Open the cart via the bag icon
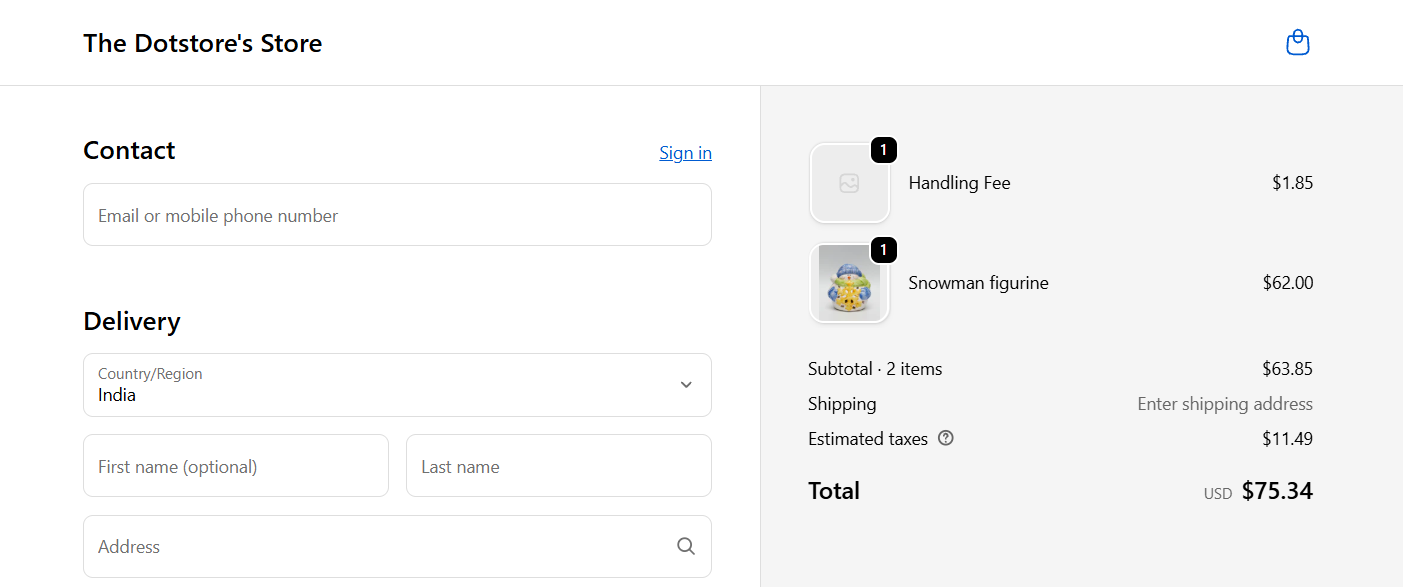Viewport: 1403px width, 587px height. [1297, 42]
